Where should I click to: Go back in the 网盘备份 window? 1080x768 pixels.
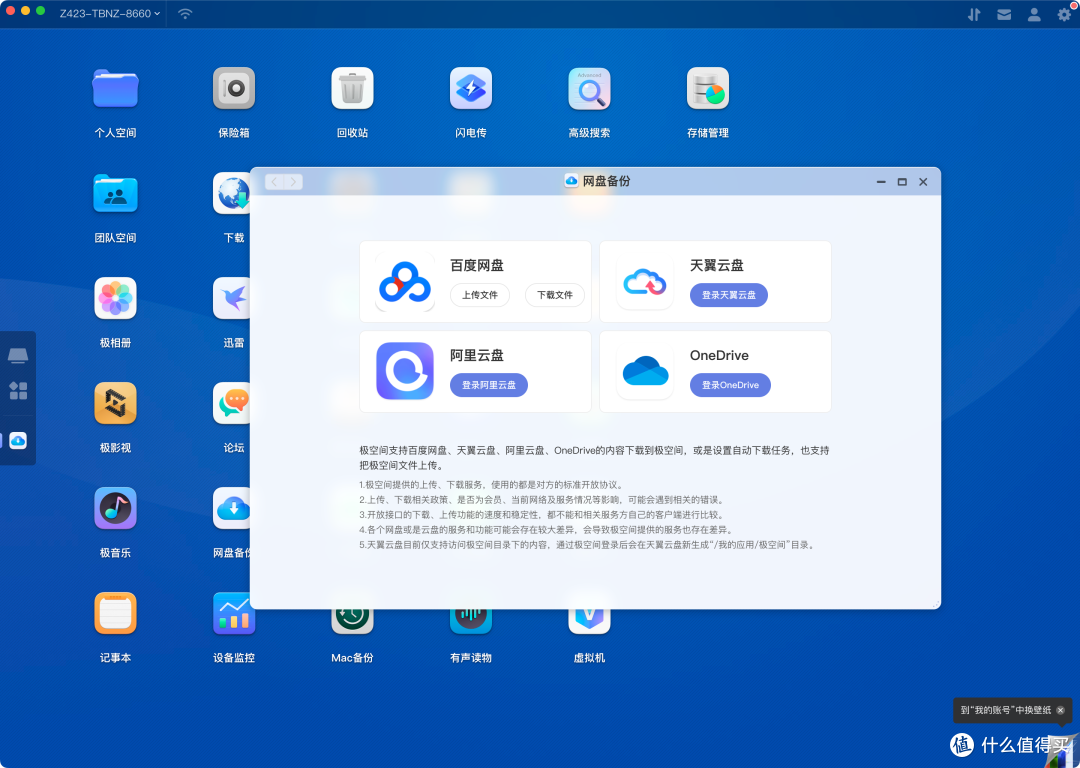click(x=275, y=182)
